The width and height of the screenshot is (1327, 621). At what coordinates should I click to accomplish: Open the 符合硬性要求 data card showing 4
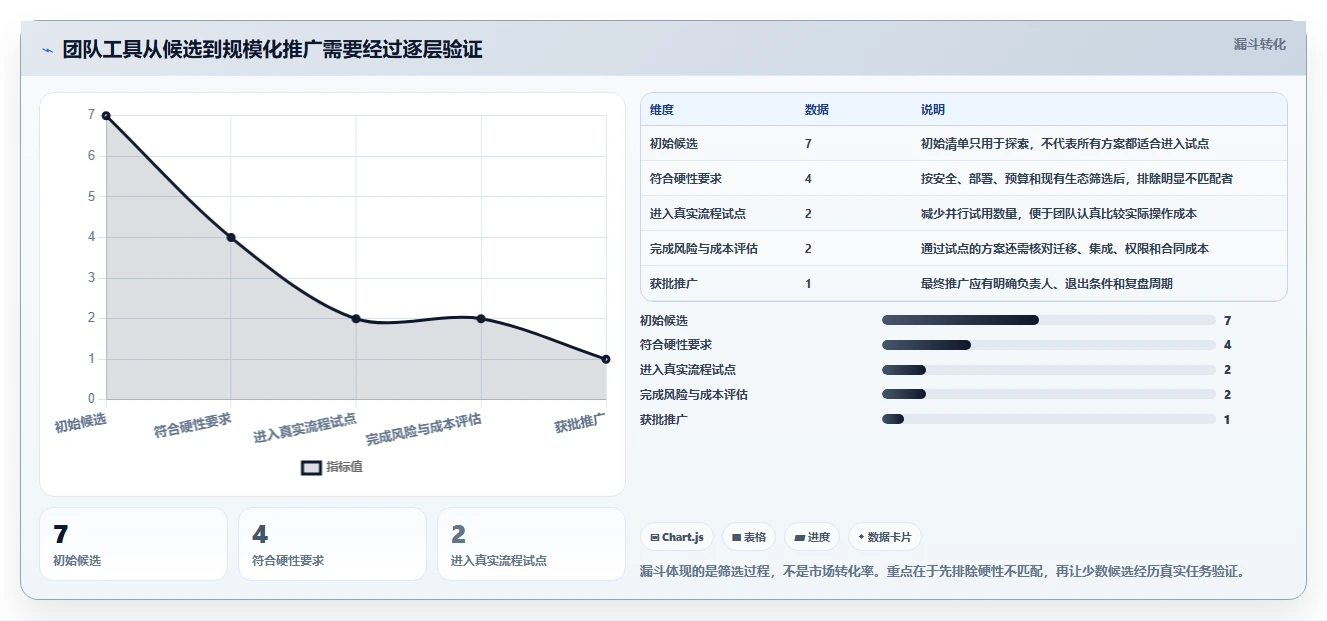(x=333, y=544)
